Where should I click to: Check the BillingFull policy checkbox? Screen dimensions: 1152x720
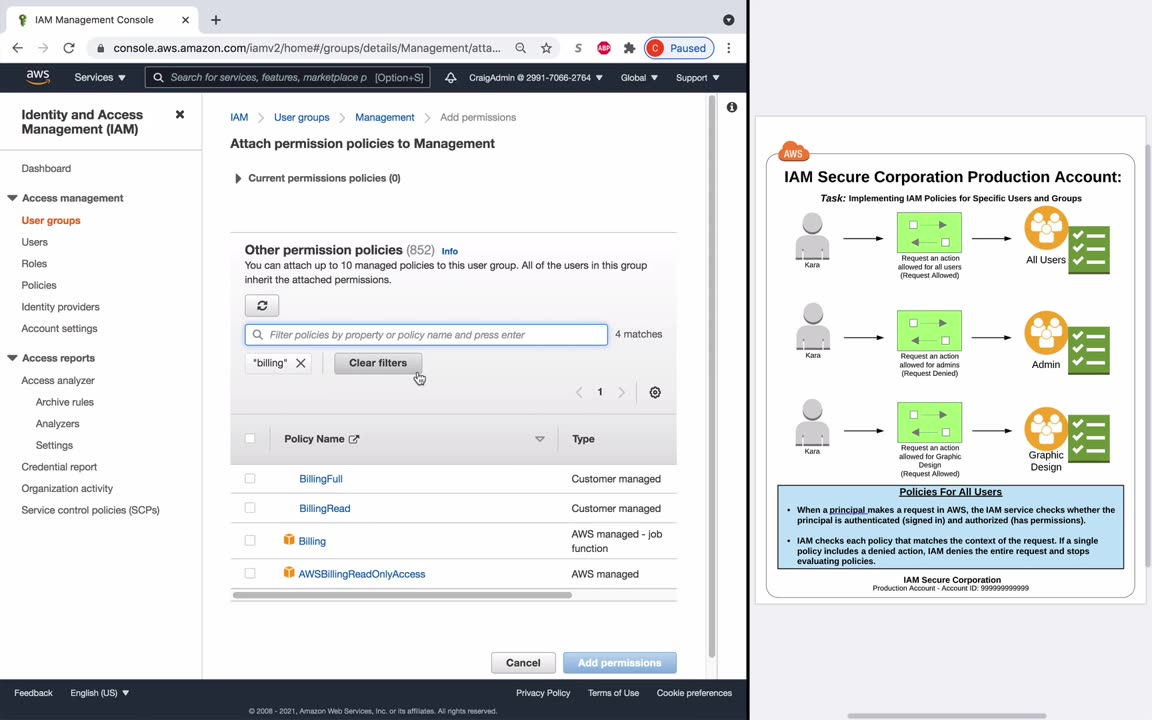point(250,478)
